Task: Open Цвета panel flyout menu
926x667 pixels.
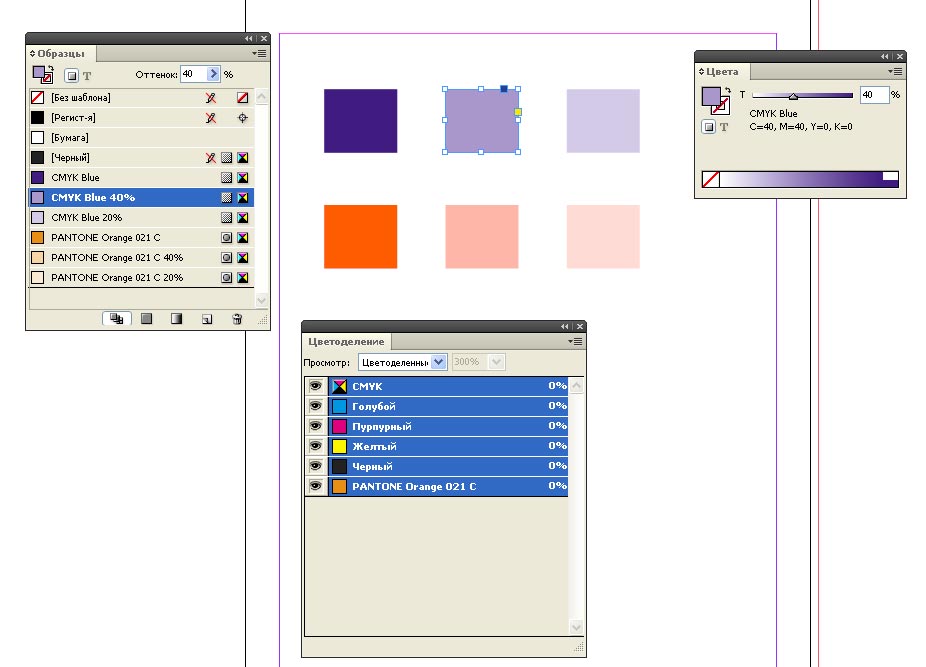Action: 895,71
